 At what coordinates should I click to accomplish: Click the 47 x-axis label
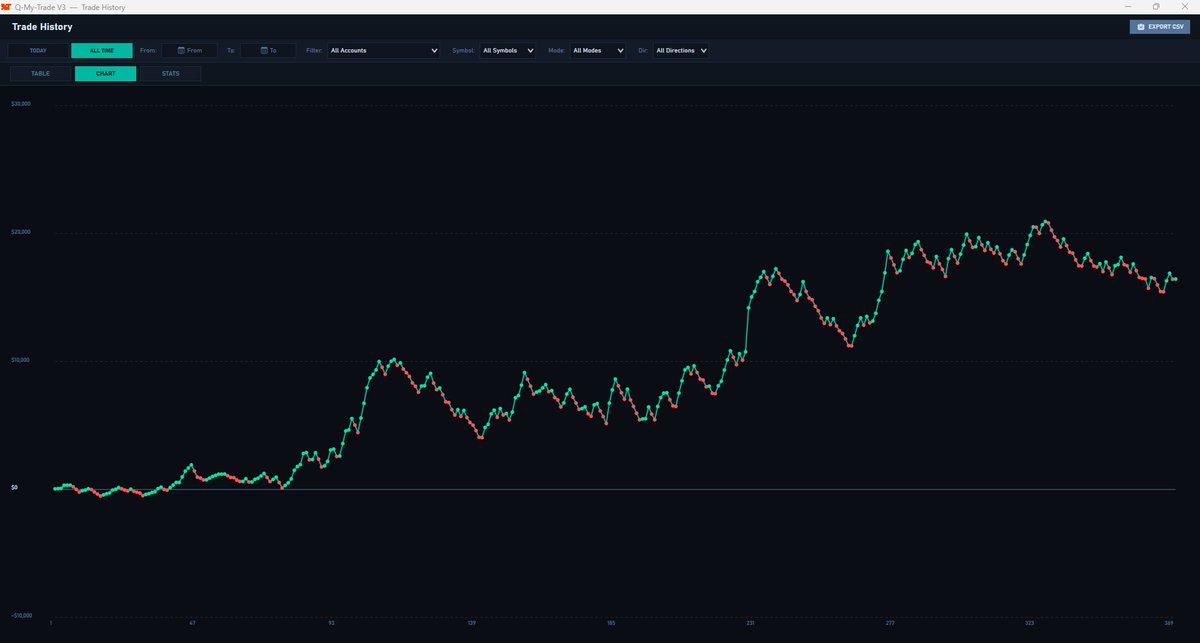(192, 623)
